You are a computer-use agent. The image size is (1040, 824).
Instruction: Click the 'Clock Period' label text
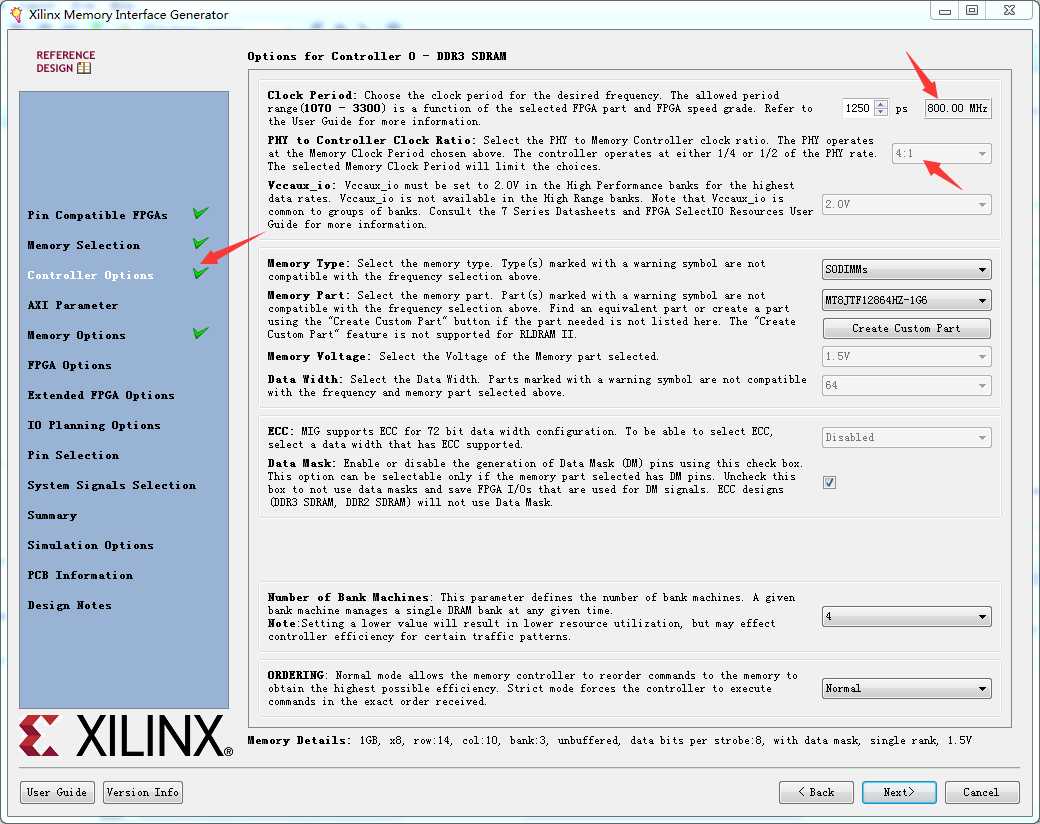312,96
